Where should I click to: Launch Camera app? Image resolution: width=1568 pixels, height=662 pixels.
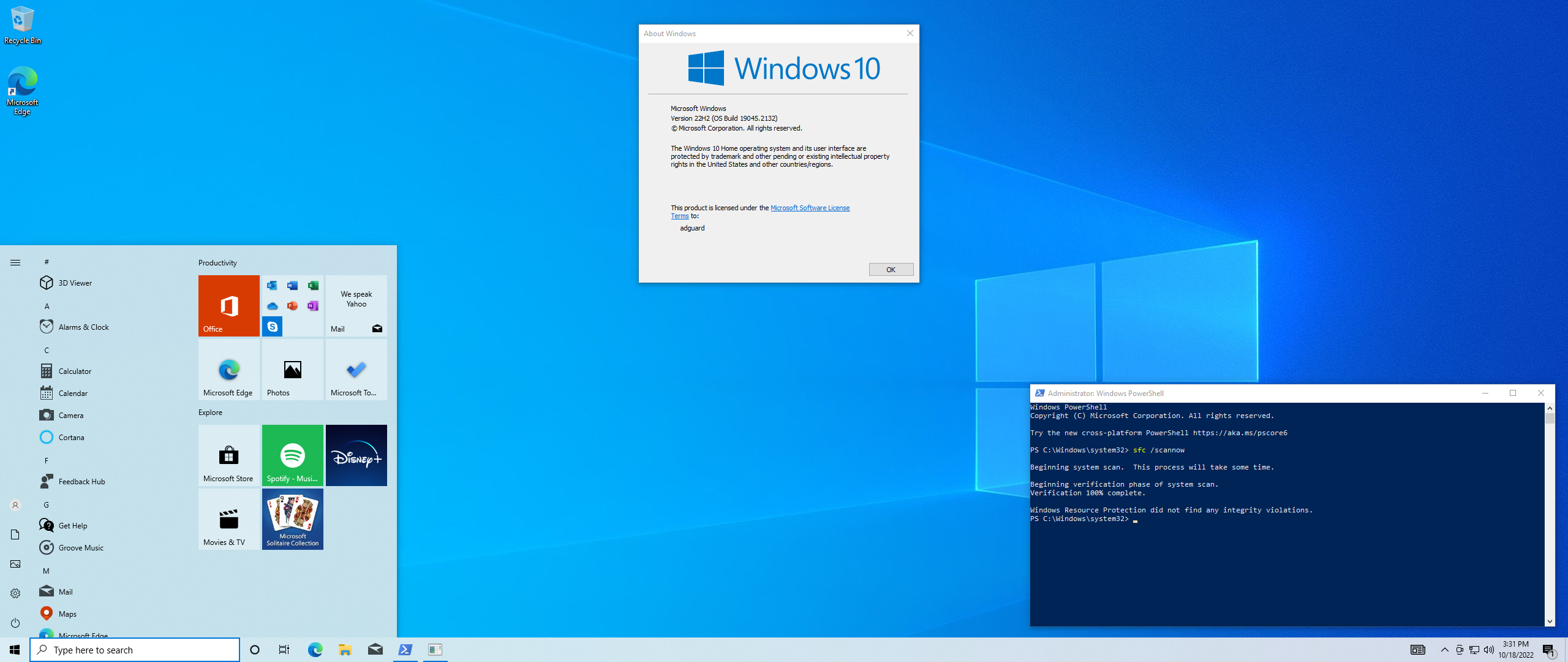pyautogui.click(x=110, y=415)
